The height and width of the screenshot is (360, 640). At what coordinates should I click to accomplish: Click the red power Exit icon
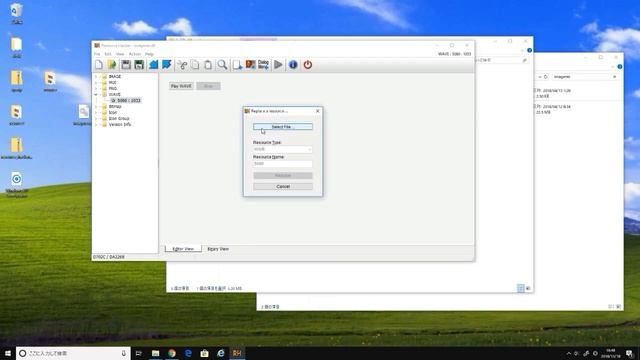point(308,64)
